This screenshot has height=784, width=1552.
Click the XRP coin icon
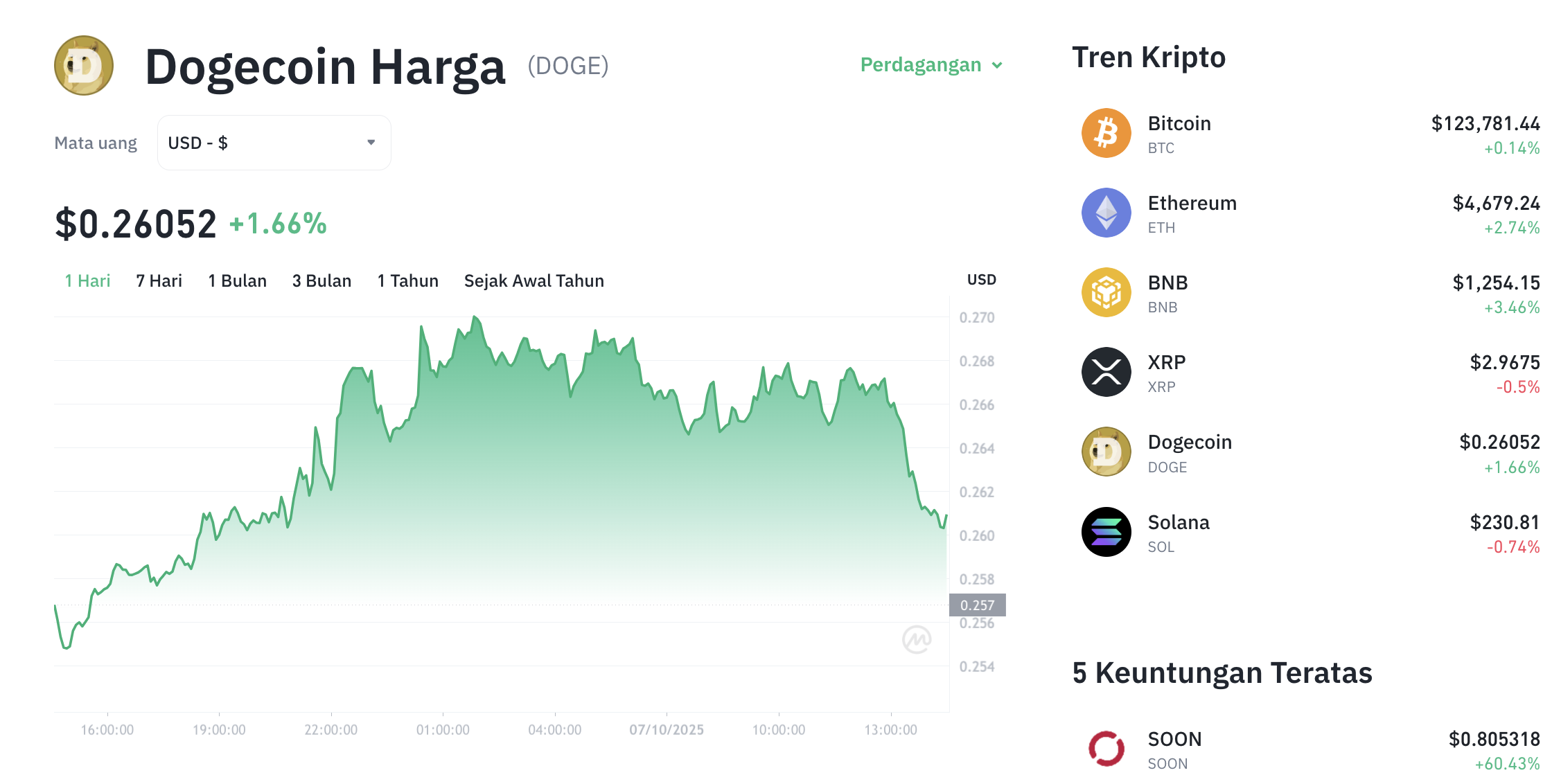[x=1106, y=372]
